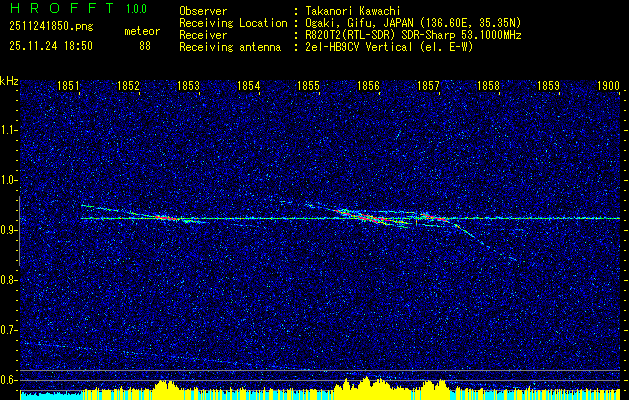Click the gray frequency range bar beside 0.9
629x400 pixels.
pos(19,231)
